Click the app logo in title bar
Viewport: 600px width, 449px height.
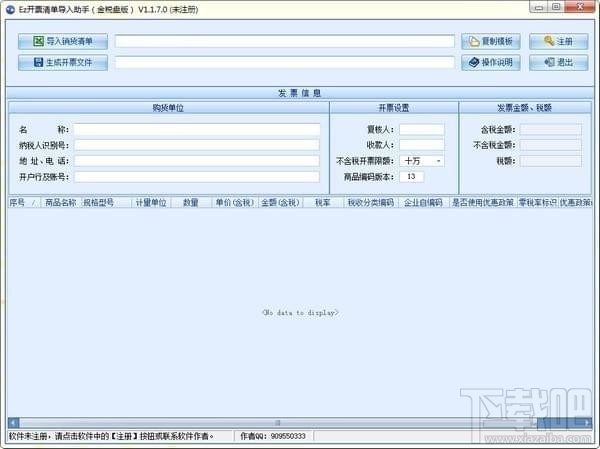(x=10, y=9)
